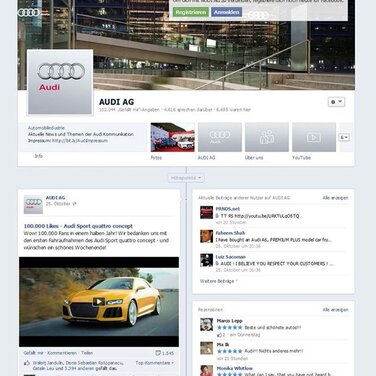Click the AUDI AG post author avatar
376x376 pixels.
(33, 205)
